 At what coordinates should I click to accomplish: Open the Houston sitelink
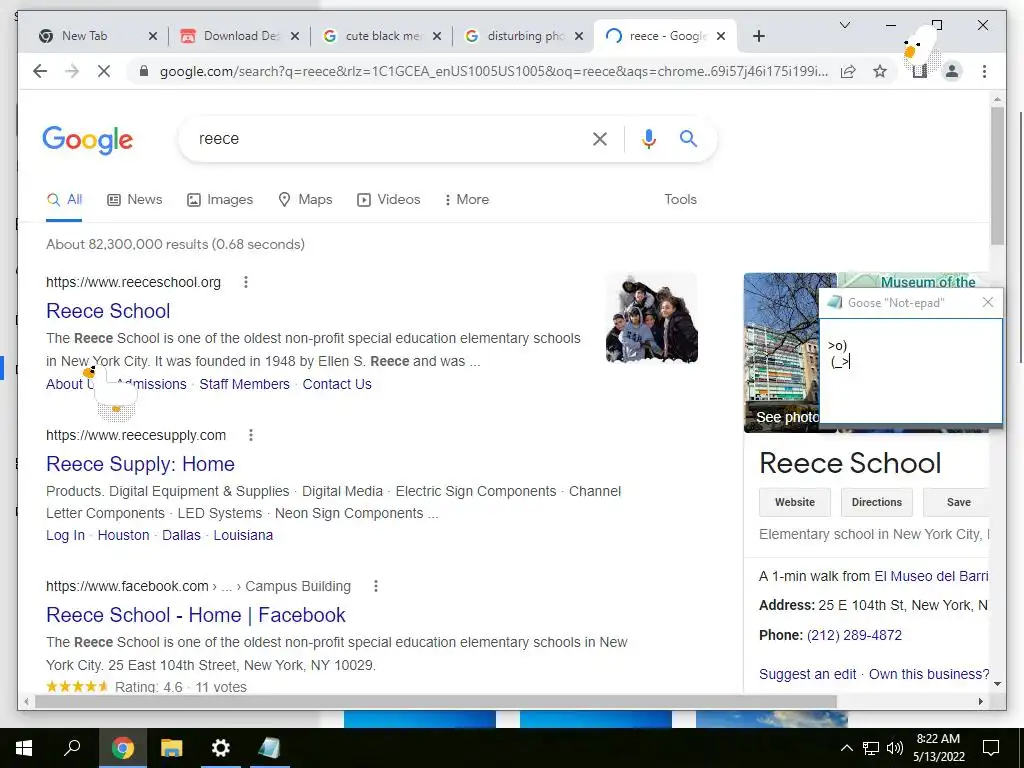(123, 535)
